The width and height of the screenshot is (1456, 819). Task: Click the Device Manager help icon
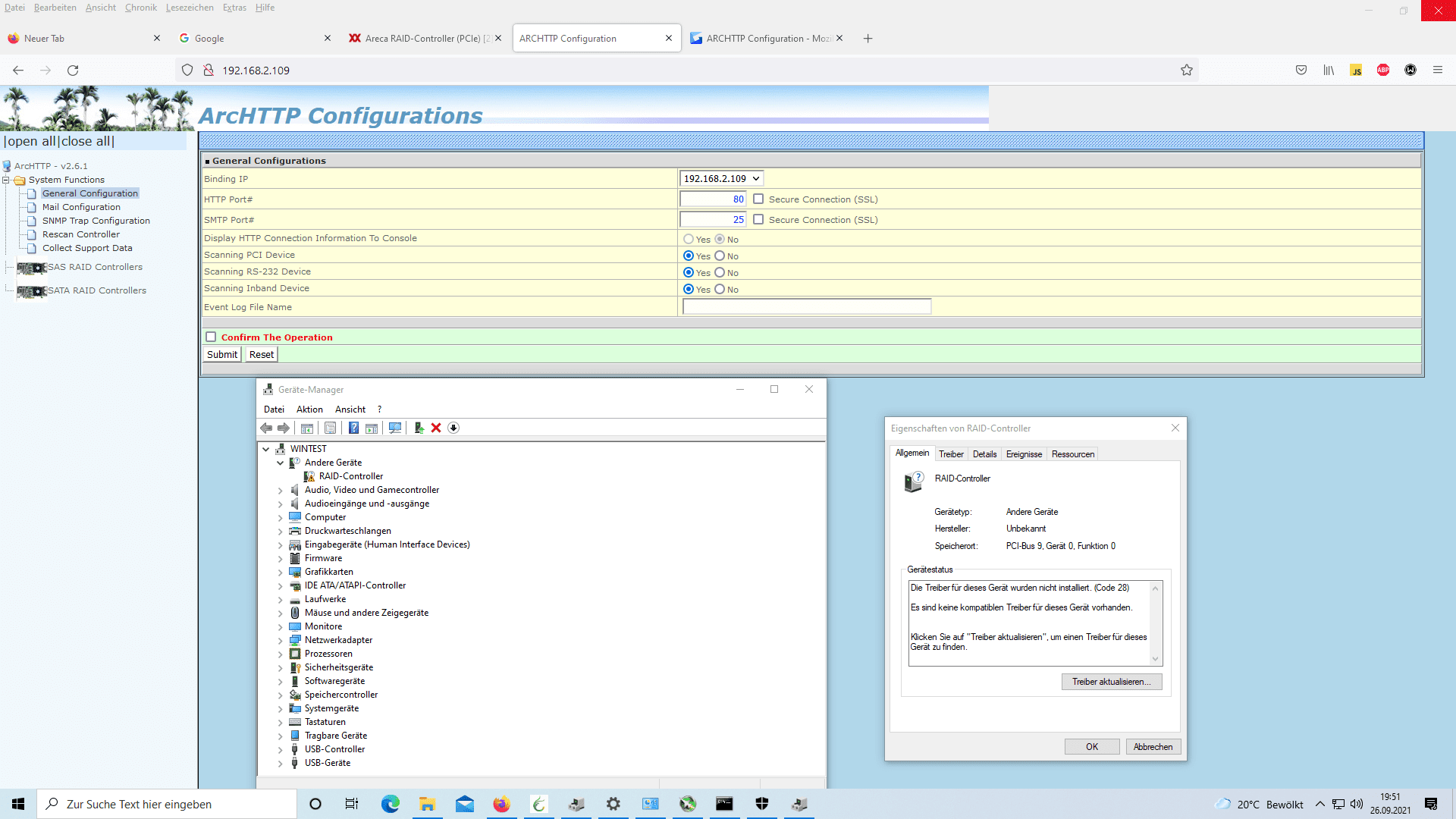pyautogui.click(x=353, y=428)
